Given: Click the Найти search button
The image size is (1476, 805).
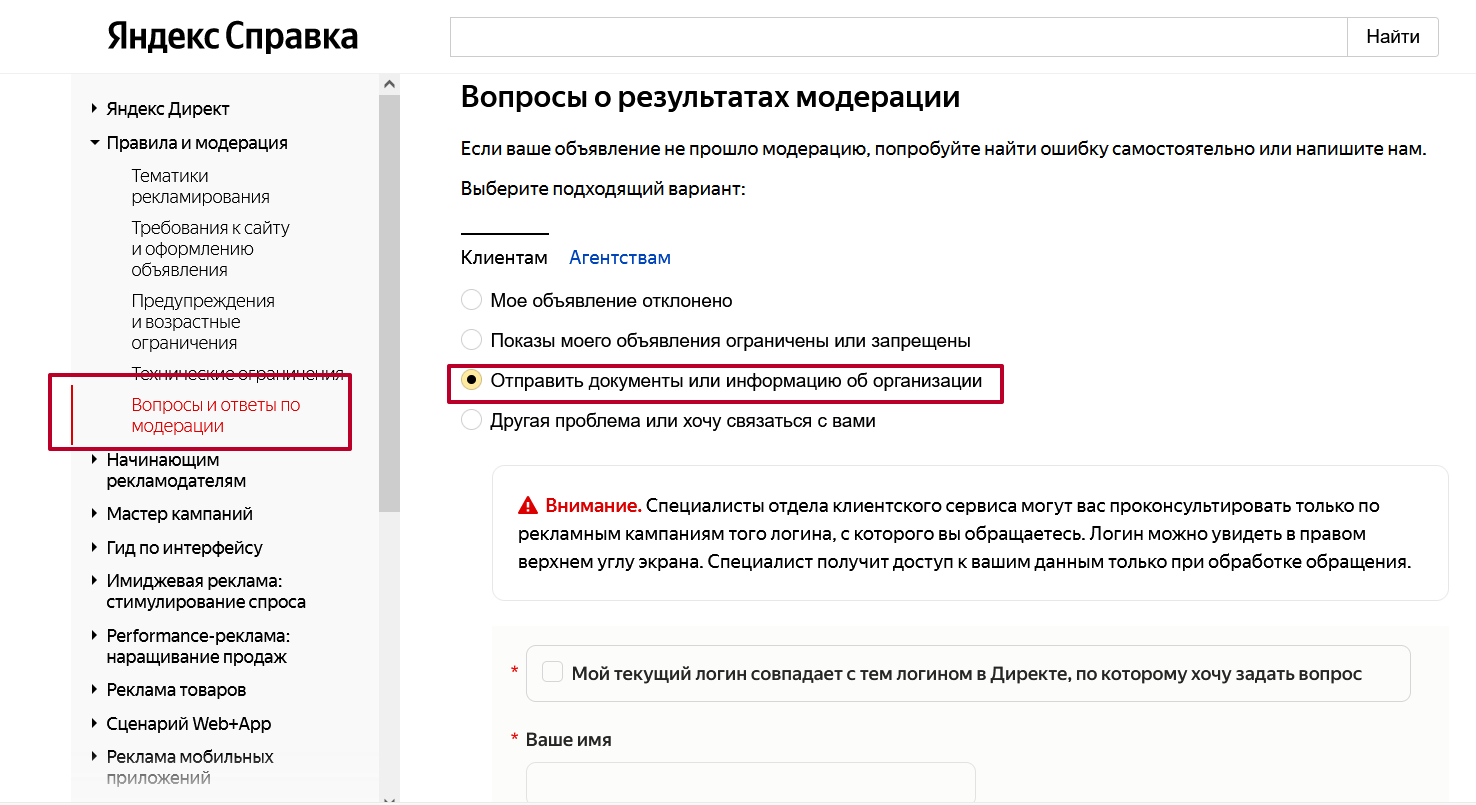Looking at the screenshot, I should coord(1393,37).
